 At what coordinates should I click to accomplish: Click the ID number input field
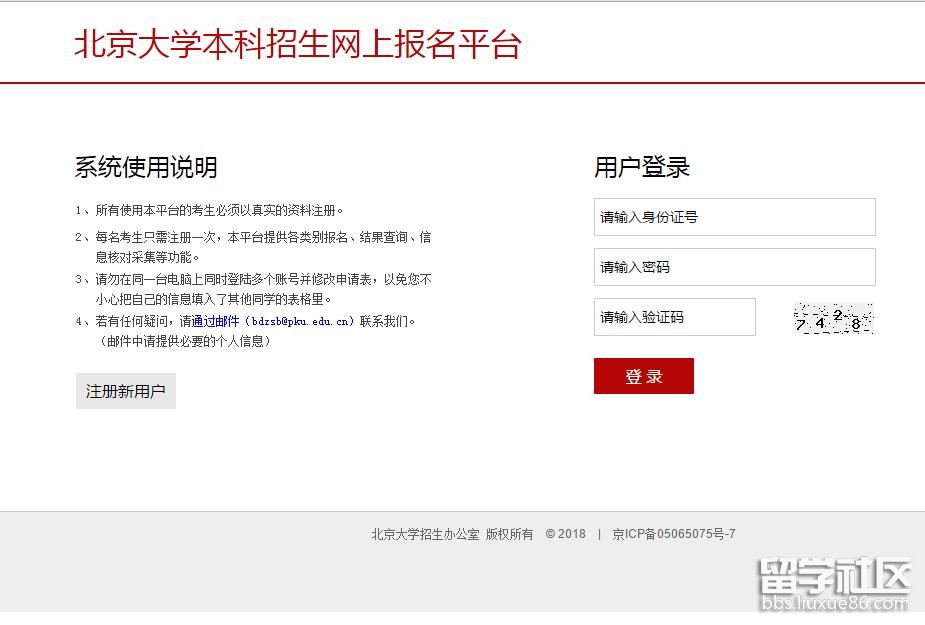pyautogui.click(x=734, y=217)
